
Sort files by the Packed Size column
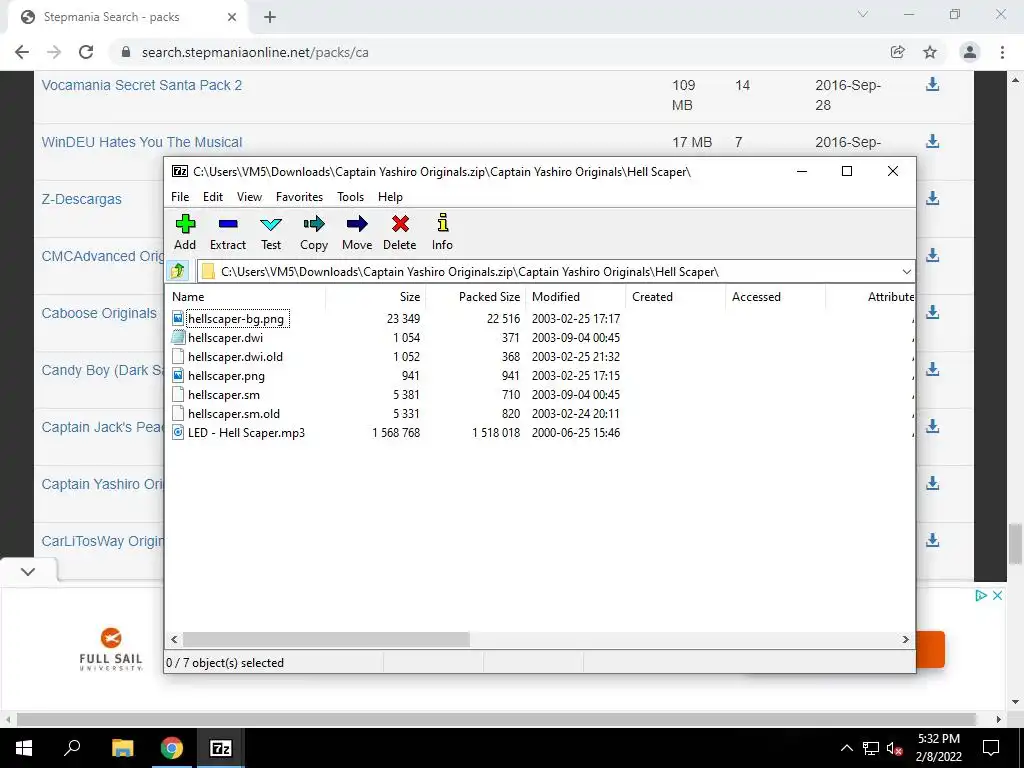pyautogui.click(x=475, y=296)
